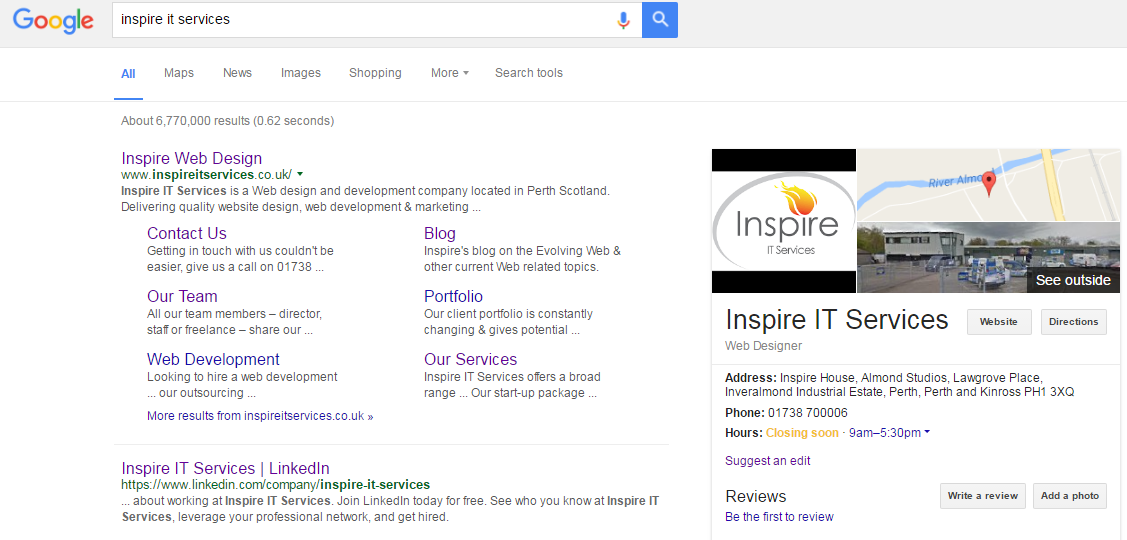The height and width of the screenshot is (540, 1127).
Task: Click More results from inspireitservices.co.uk
Action: 260,416
